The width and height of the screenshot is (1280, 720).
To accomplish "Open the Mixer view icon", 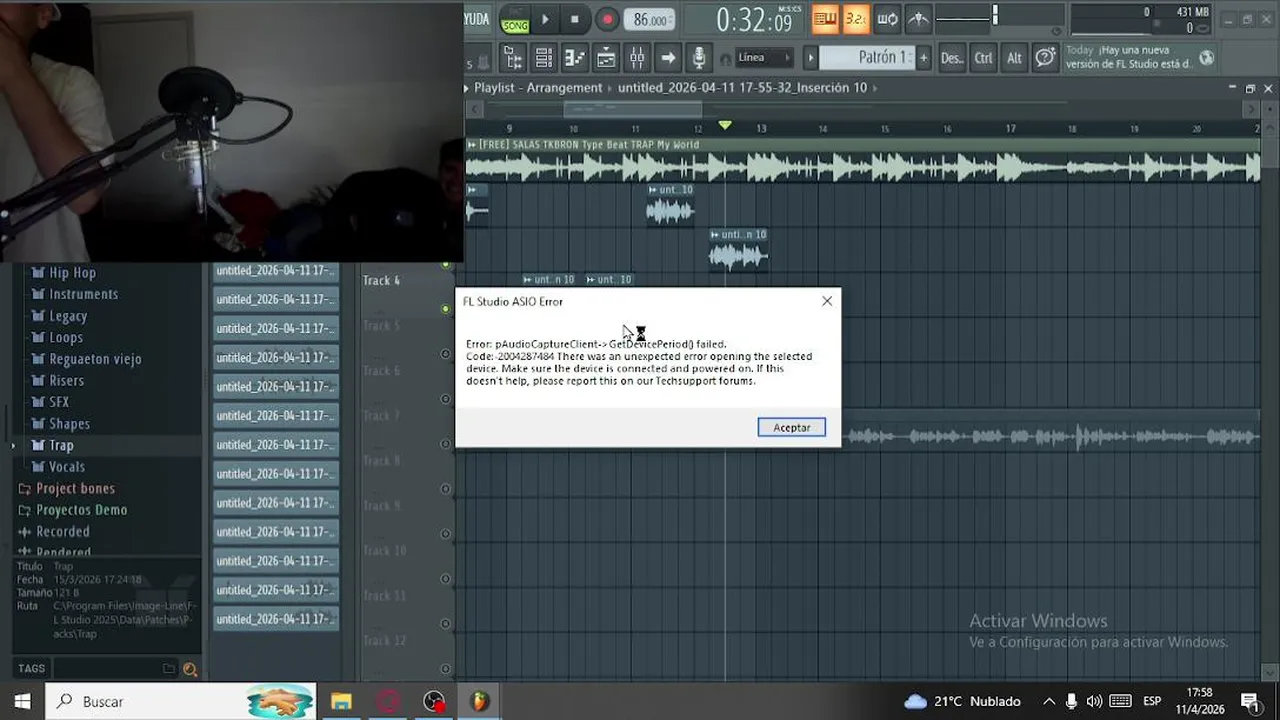I will (637, 57).
